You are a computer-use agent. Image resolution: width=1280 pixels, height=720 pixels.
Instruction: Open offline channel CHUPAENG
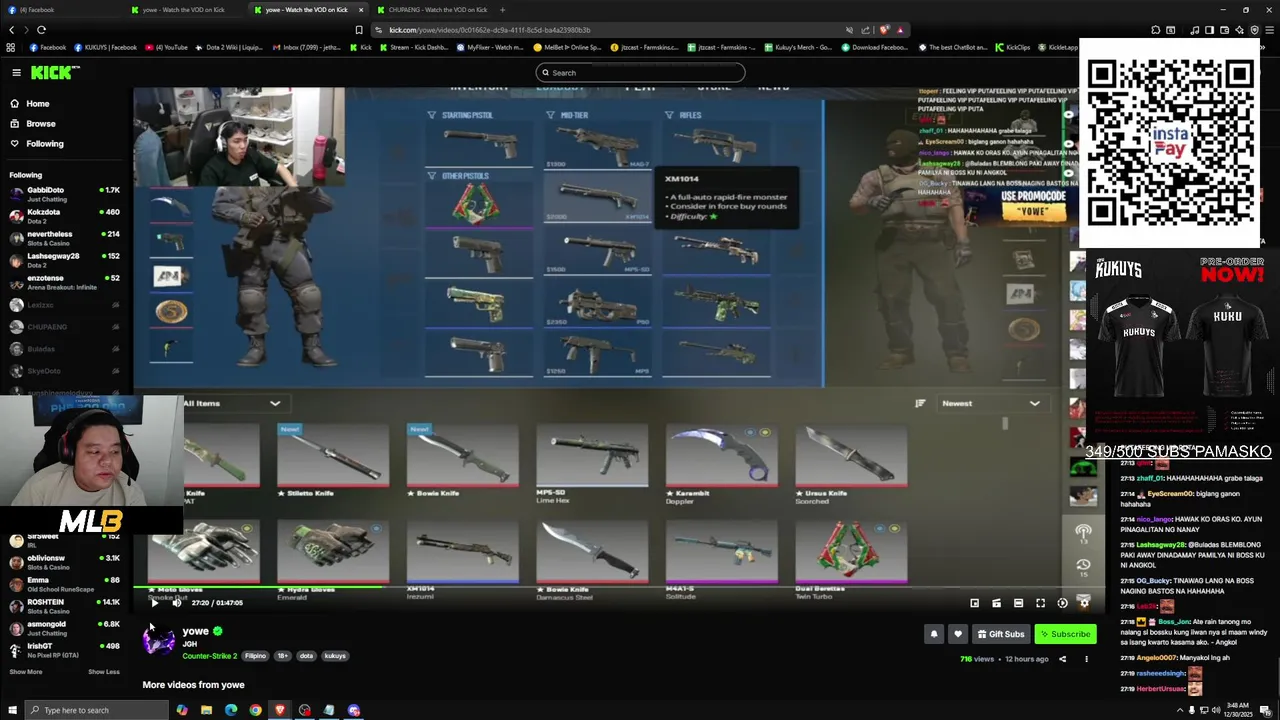pos(65,327)
